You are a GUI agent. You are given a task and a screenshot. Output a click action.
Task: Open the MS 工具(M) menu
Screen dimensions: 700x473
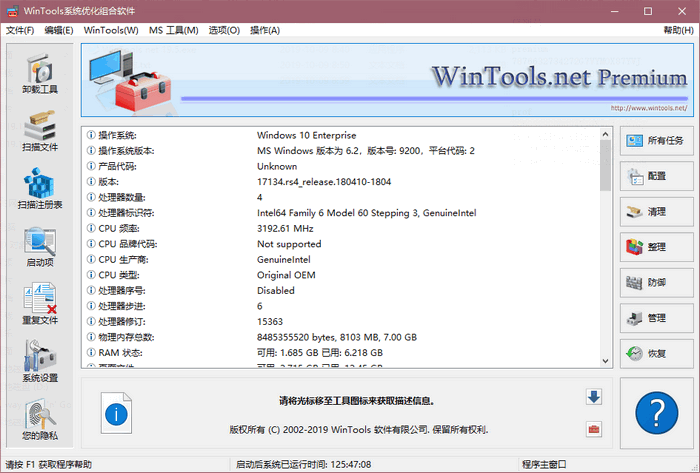(173, 30)
